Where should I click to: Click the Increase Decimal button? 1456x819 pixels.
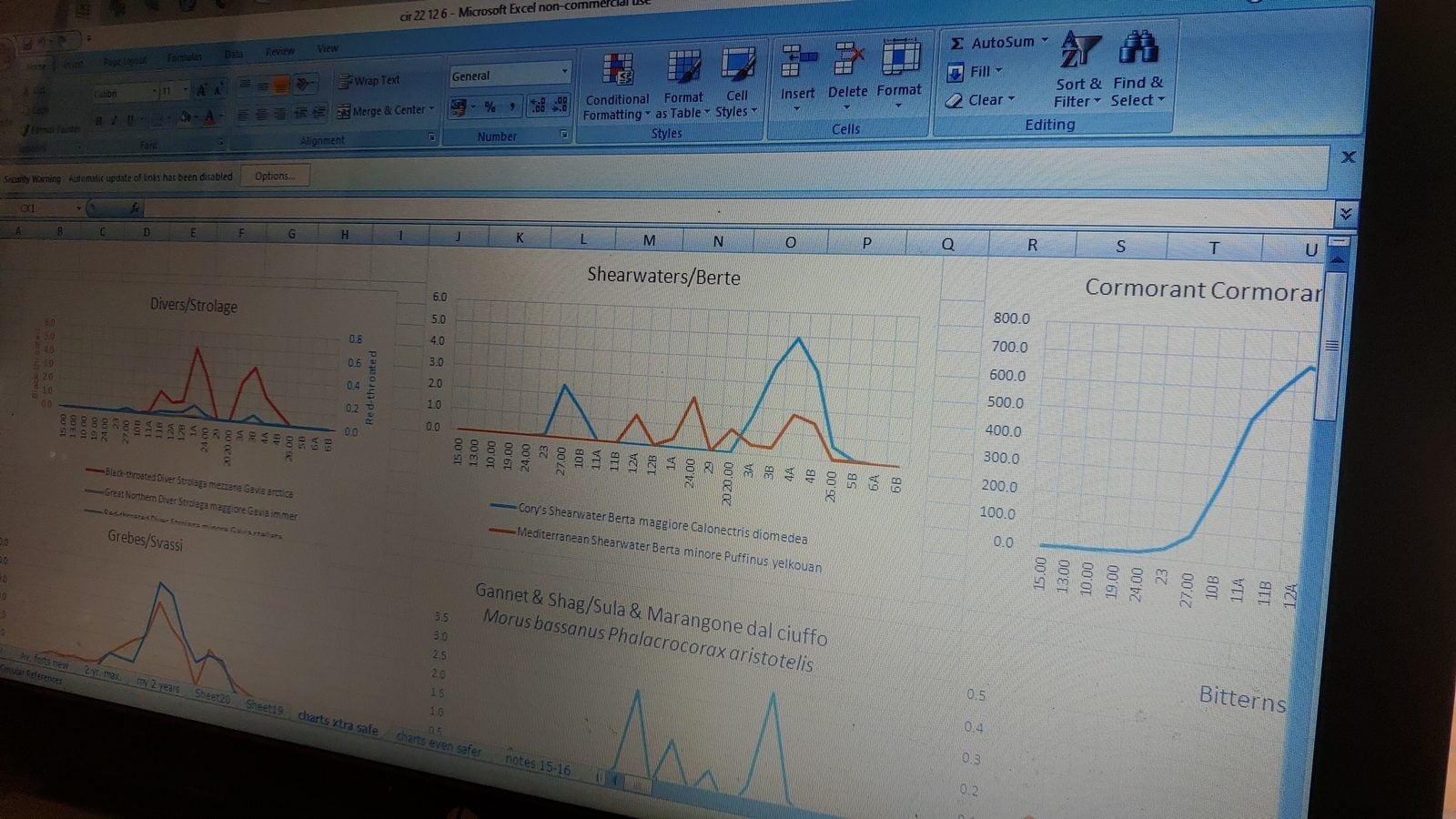coord(538,106)
